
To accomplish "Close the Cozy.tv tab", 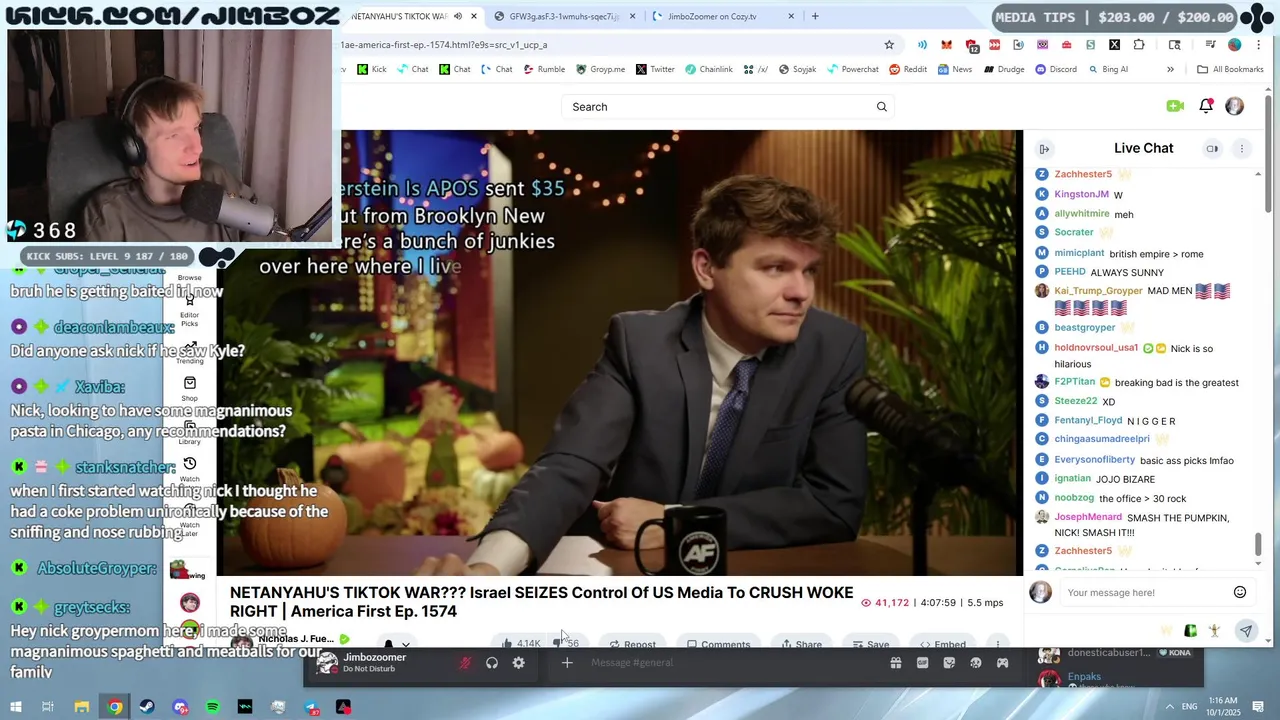I will coord(791,16).
